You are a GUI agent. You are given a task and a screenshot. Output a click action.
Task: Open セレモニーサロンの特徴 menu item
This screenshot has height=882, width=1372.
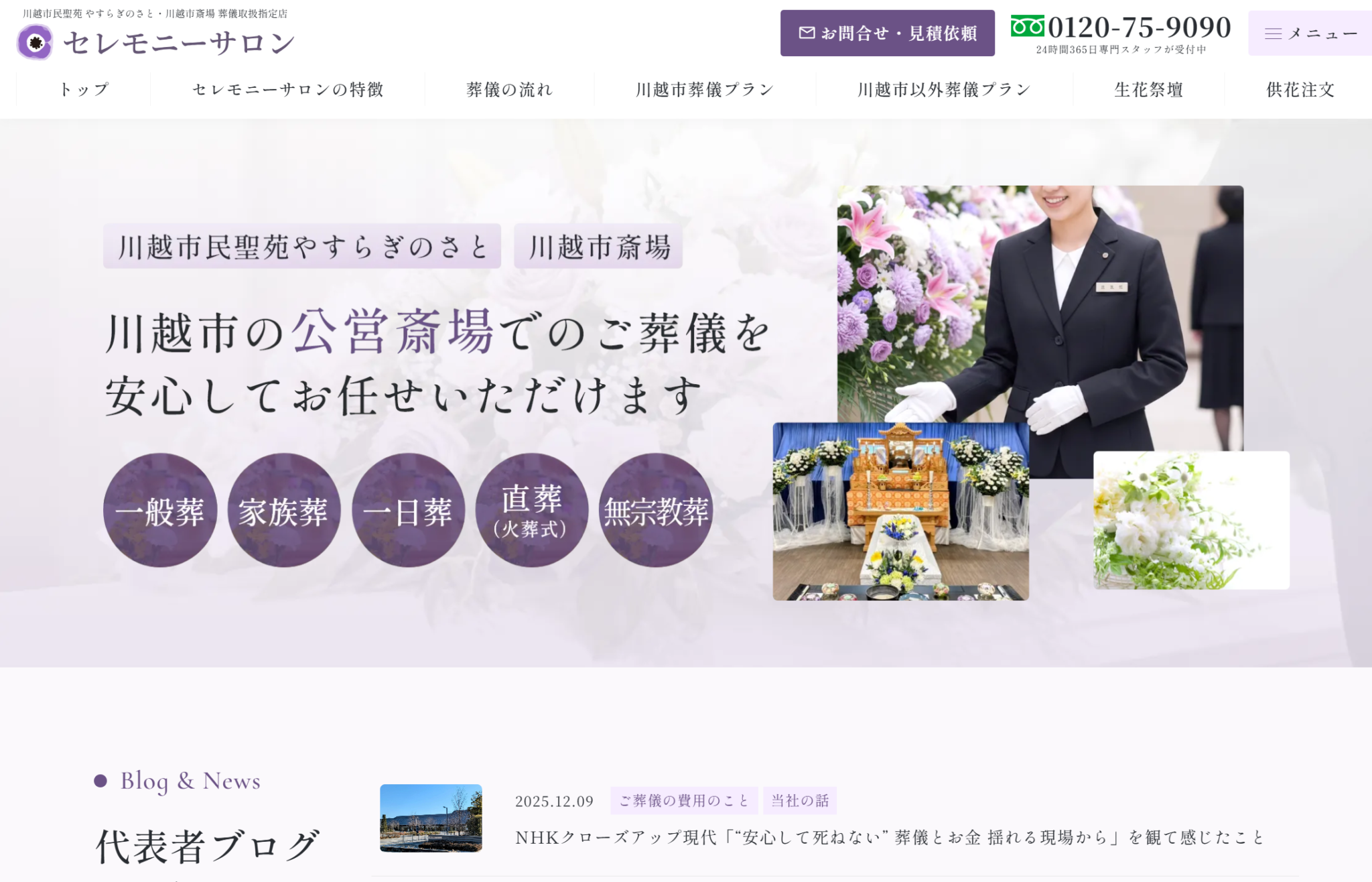point(288,90)
